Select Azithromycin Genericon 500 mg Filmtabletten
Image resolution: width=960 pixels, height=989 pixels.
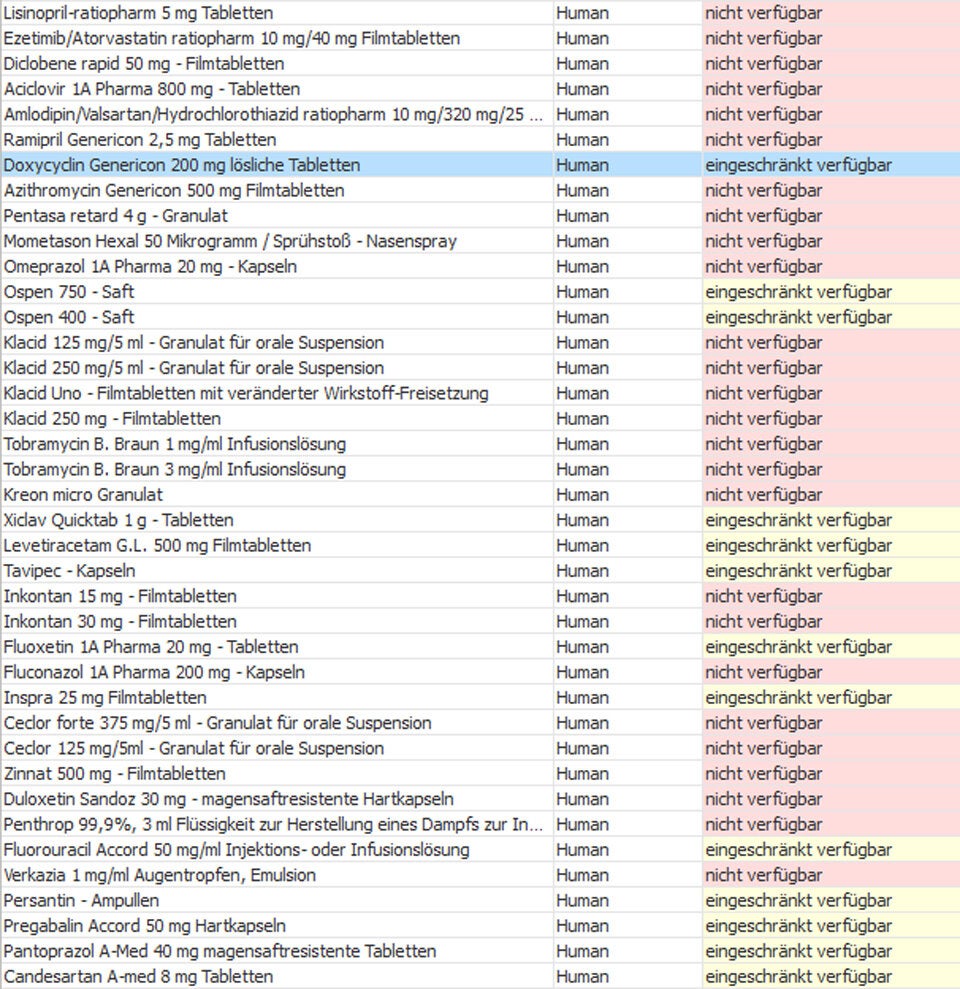(174, 190)
